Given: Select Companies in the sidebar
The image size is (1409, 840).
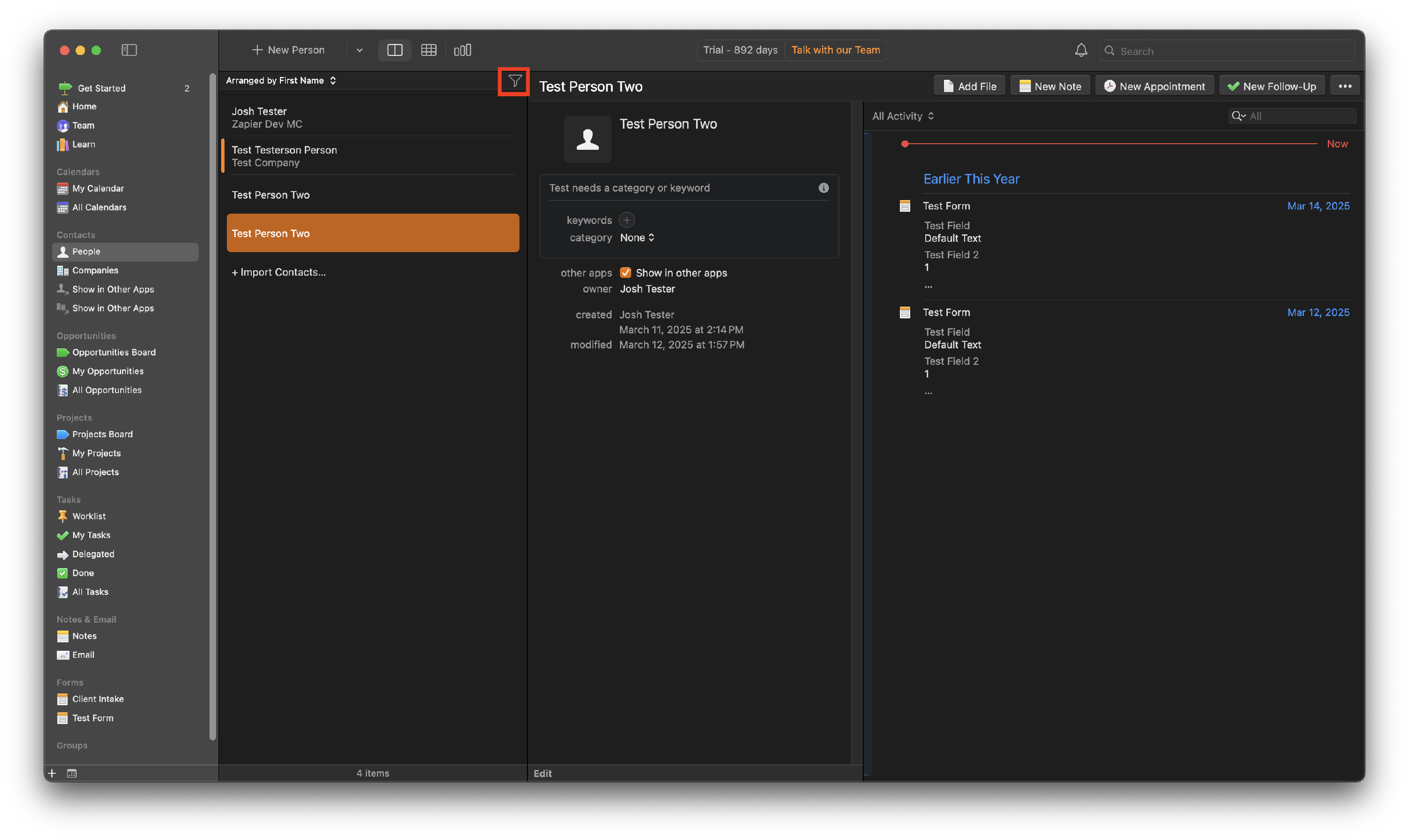Looking at the screenshot, I should click(94, 270).
